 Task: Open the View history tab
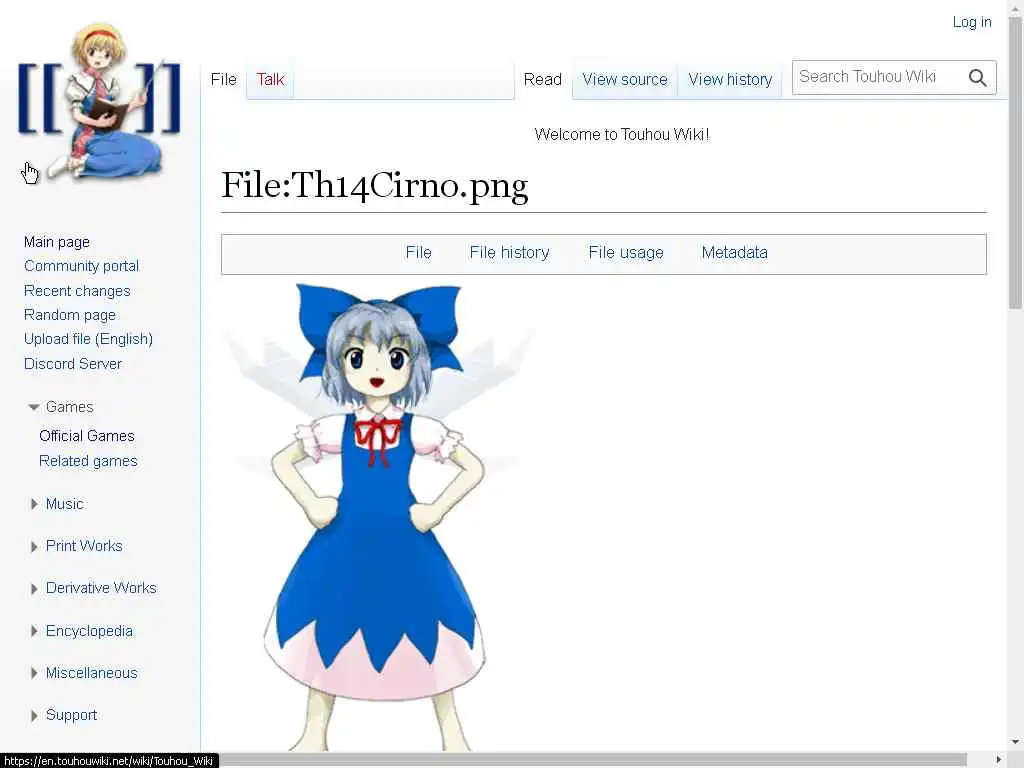point(730,80)
